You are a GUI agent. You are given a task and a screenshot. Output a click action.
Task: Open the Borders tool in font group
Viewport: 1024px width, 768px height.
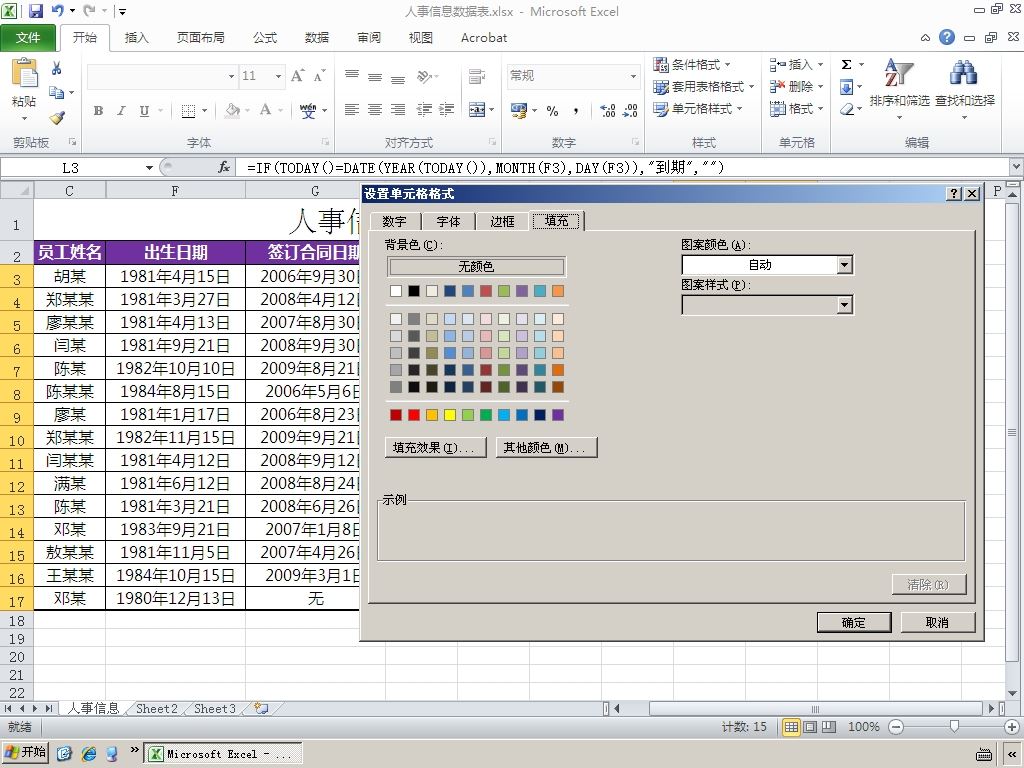coord(188,111)
